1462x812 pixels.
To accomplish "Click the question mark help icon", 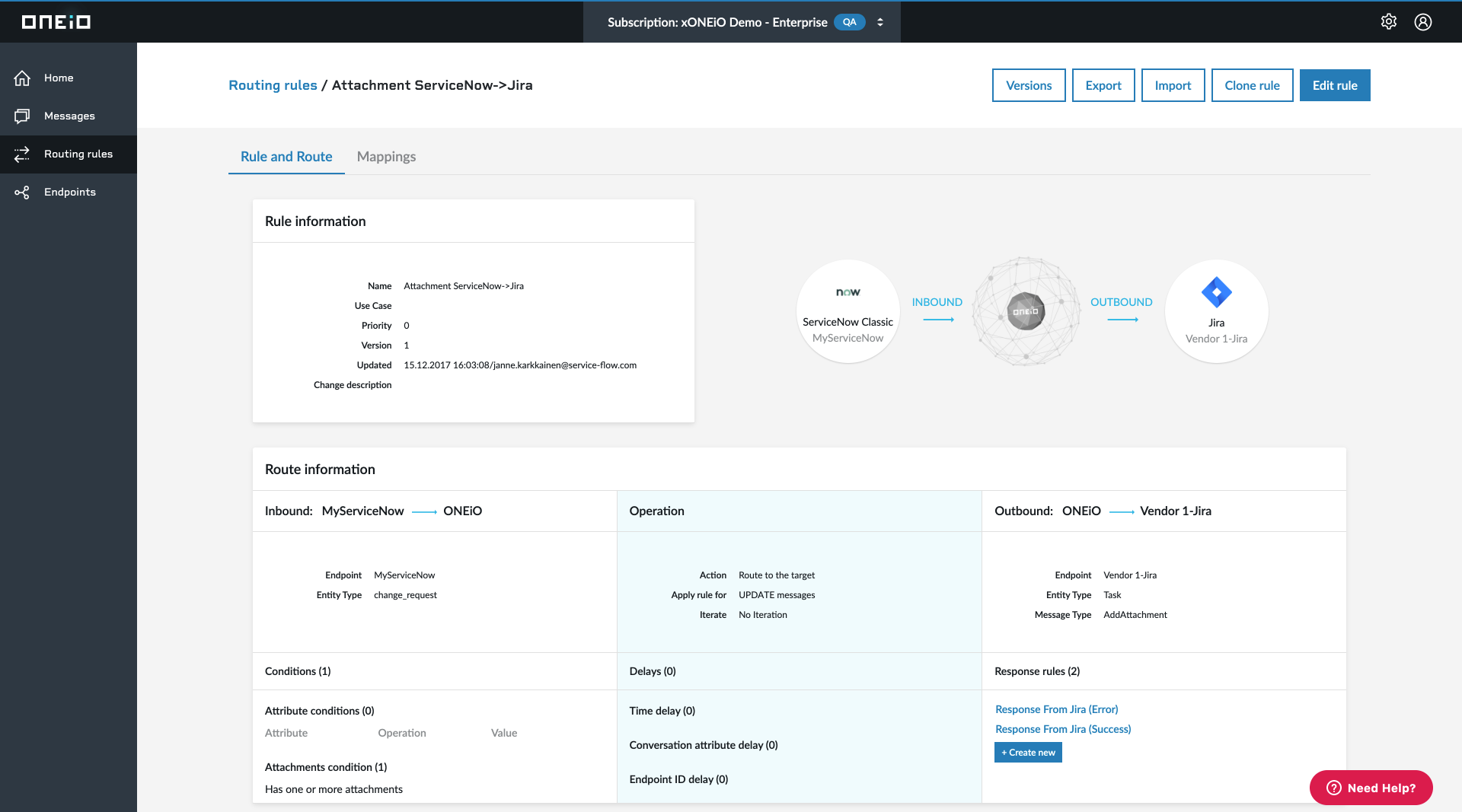I will 1333,788.
